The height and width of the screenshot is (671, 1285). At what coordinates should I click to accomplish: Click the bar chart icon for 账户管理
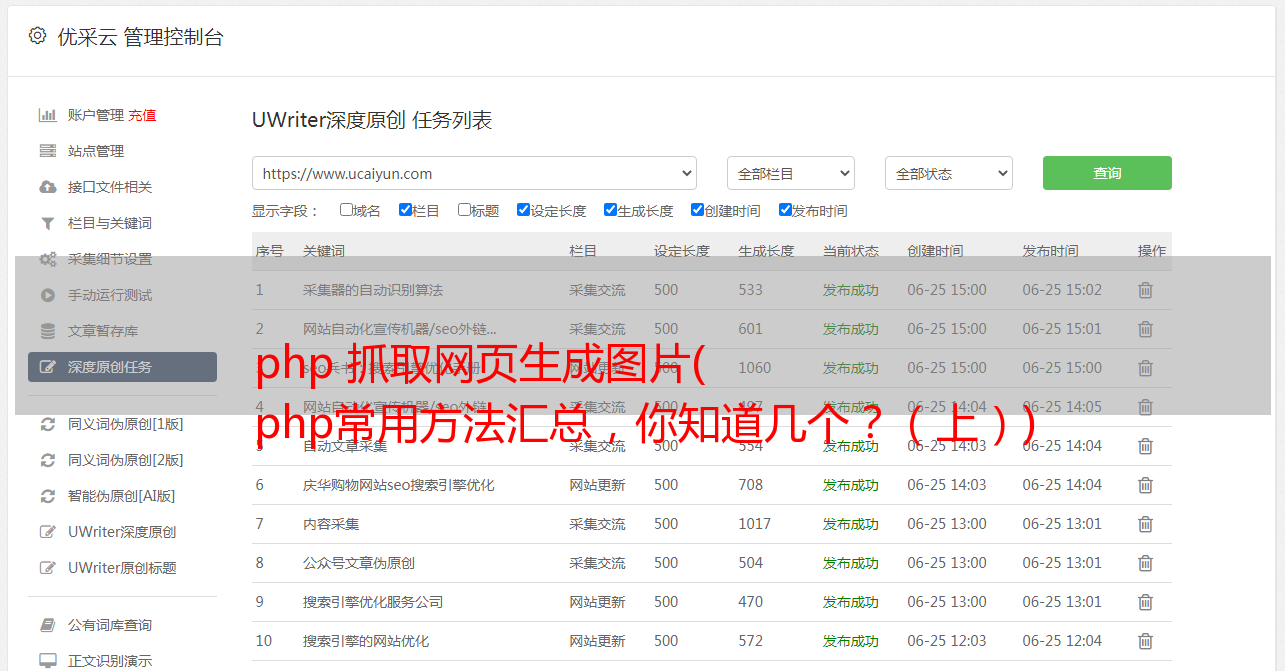[47, 115]
